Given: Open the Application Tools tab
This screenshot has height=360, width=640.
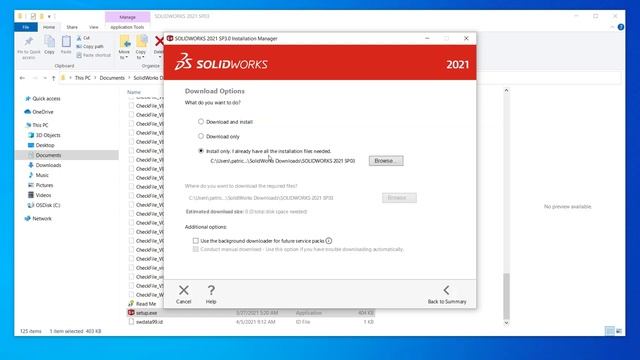Looking at the screenshot, I should tap(127, 27).
